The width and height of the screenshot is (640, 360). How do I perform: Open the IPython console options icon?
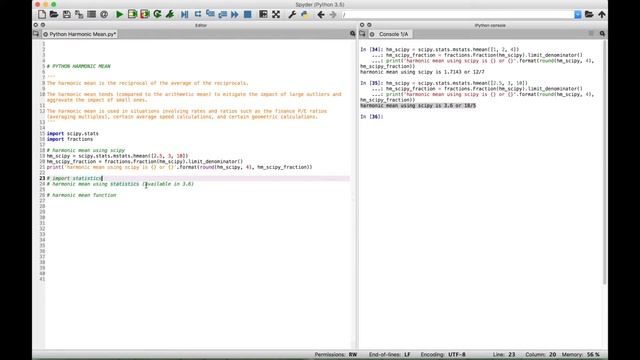pyautogui.click(x=602, y=34)
